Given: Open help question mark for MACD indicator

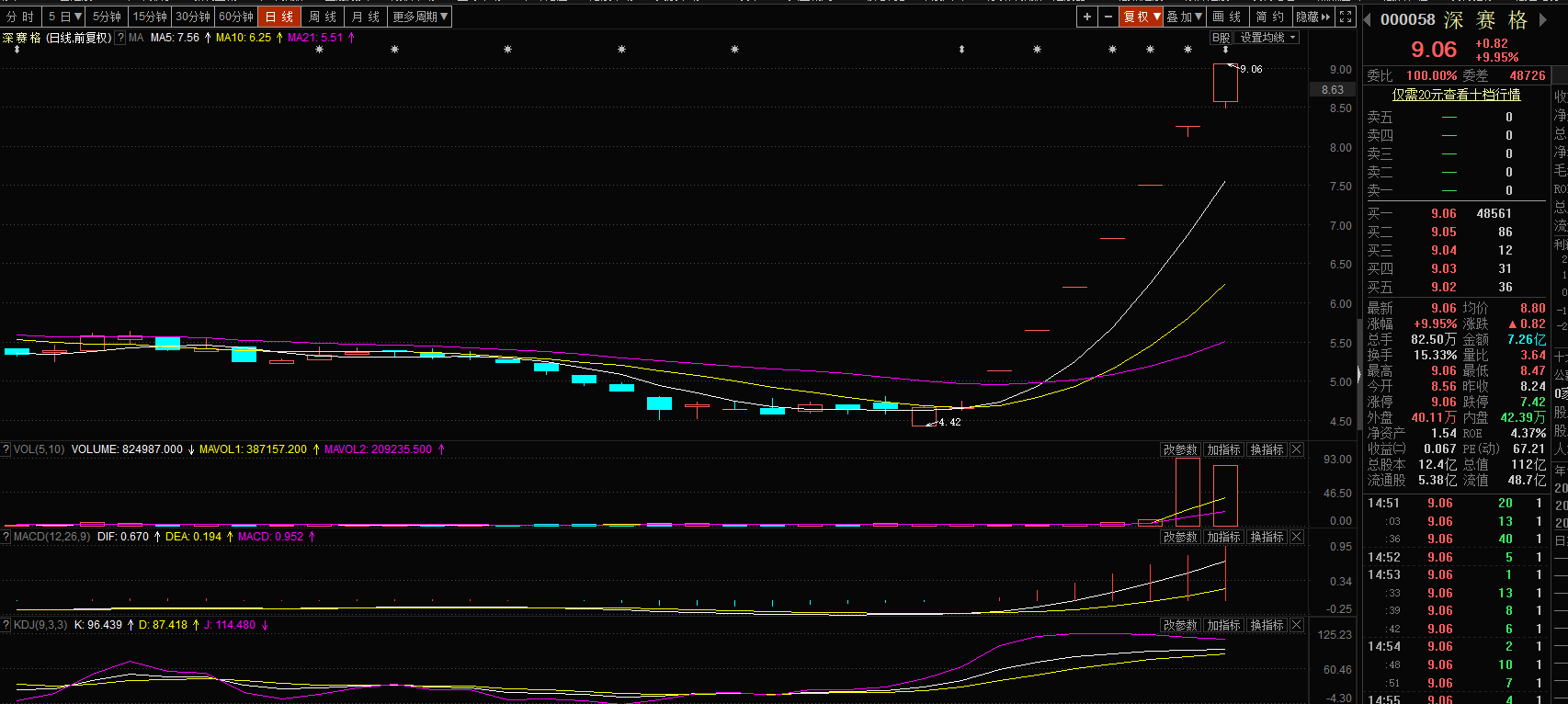Looking at the screenshot, I should pyautogui.click(x=6, y=537).
